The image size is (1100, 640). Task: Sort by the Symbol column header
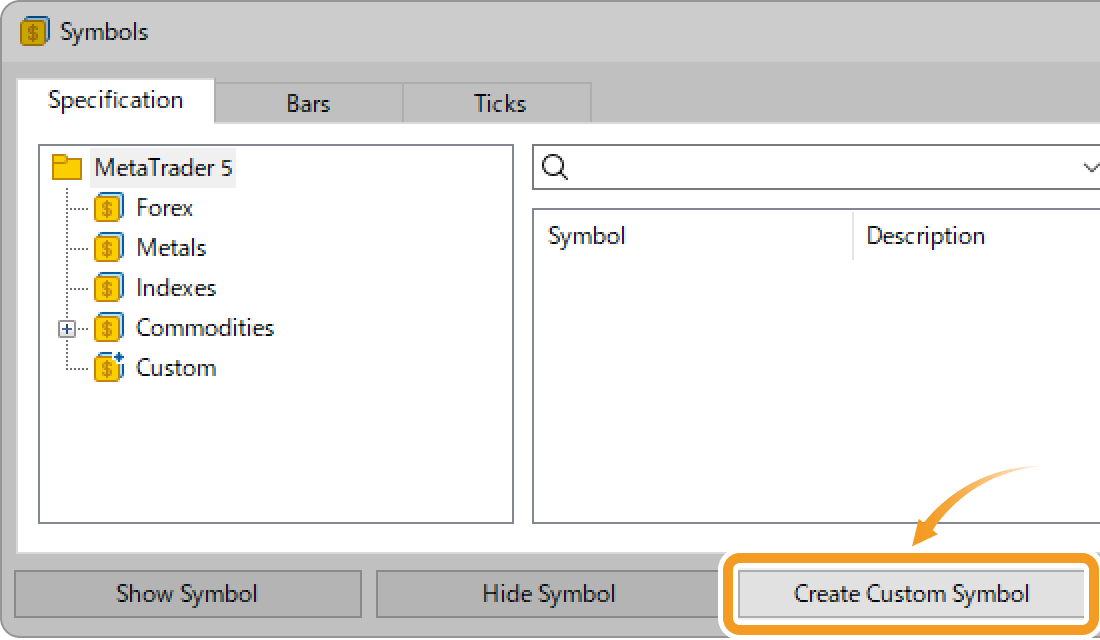point(693,236)
